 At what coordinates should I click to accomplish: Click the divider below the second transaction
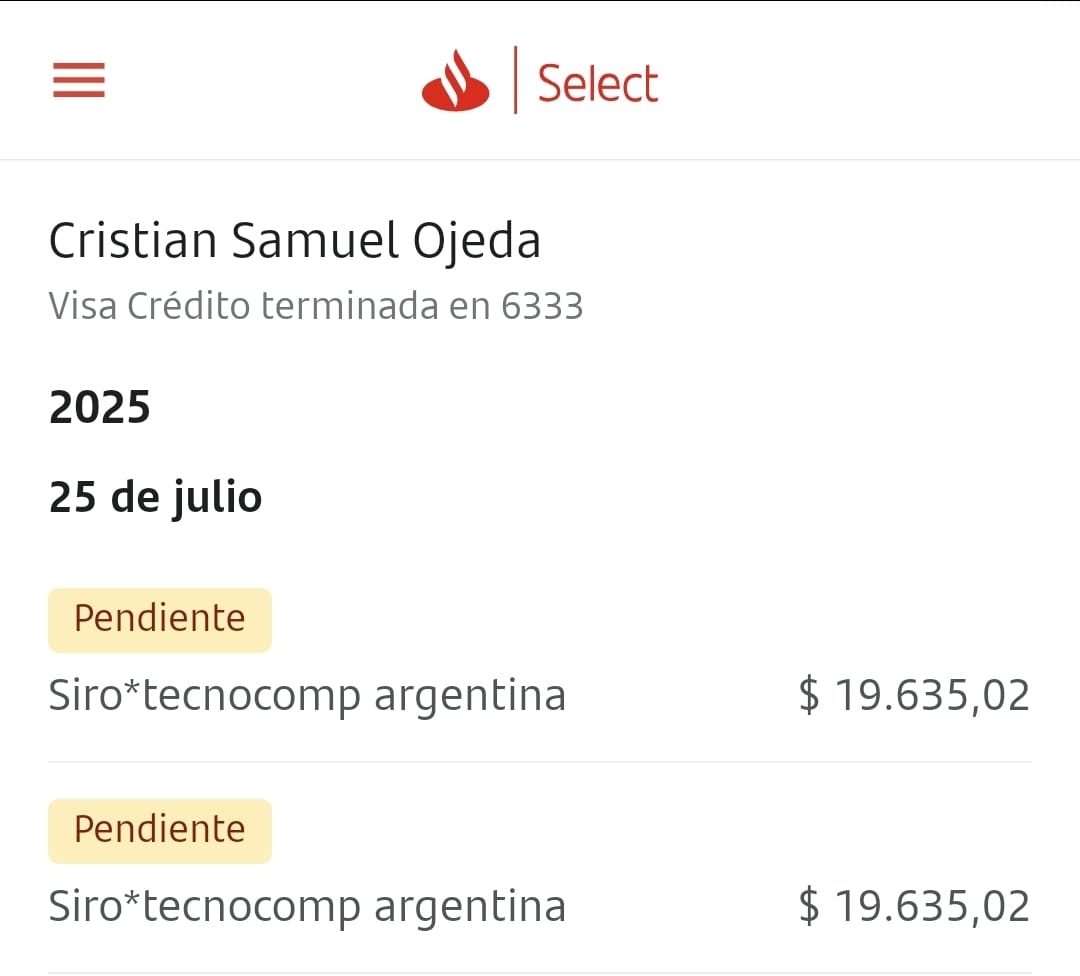pyautogui.click(x=540, y=972)
